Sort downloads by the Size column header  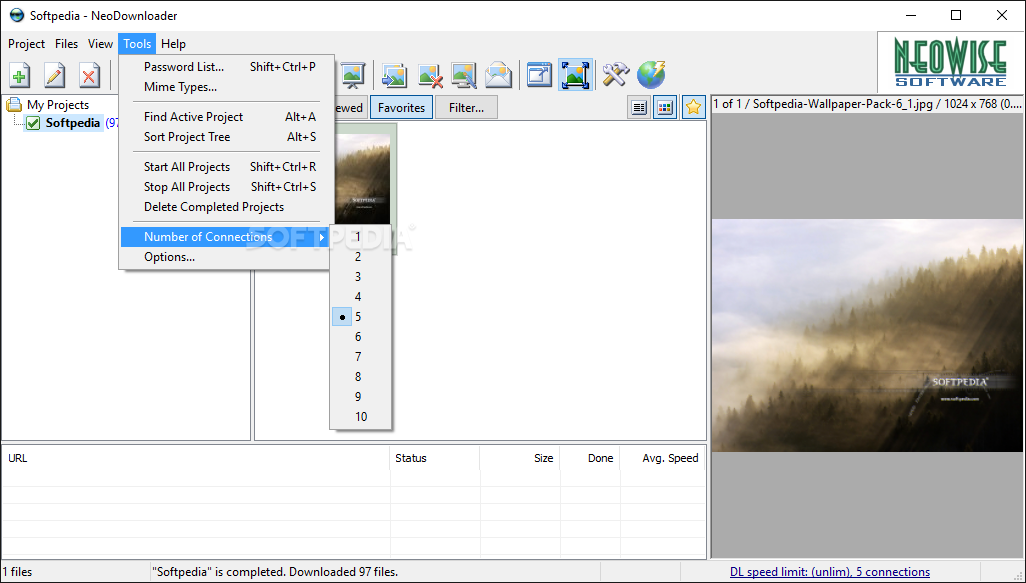519,458
